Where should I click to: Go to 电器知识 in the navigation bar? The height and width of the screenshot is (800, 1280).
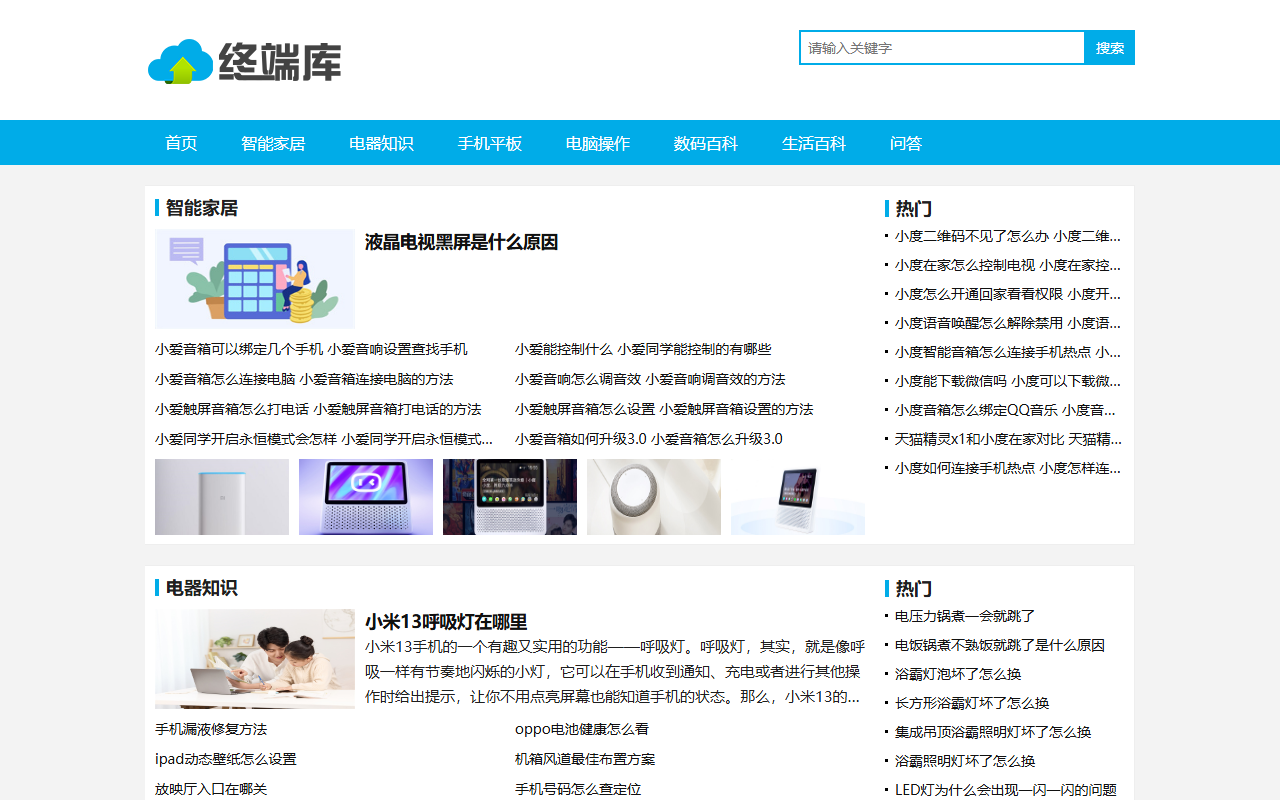(x=381, y=143)
